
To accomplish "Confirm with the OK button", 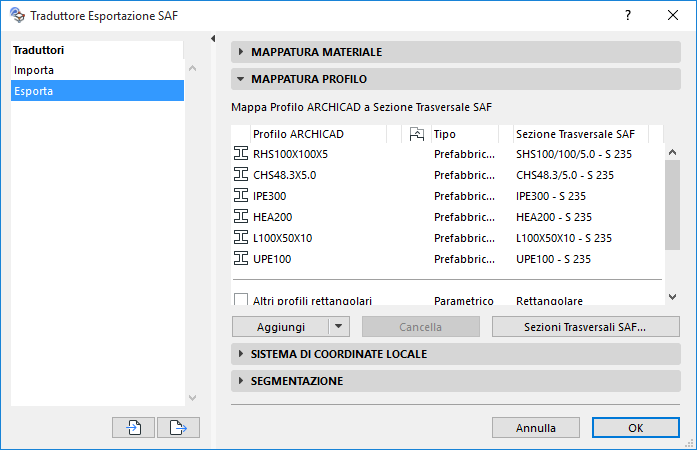I will pos(636,428).
